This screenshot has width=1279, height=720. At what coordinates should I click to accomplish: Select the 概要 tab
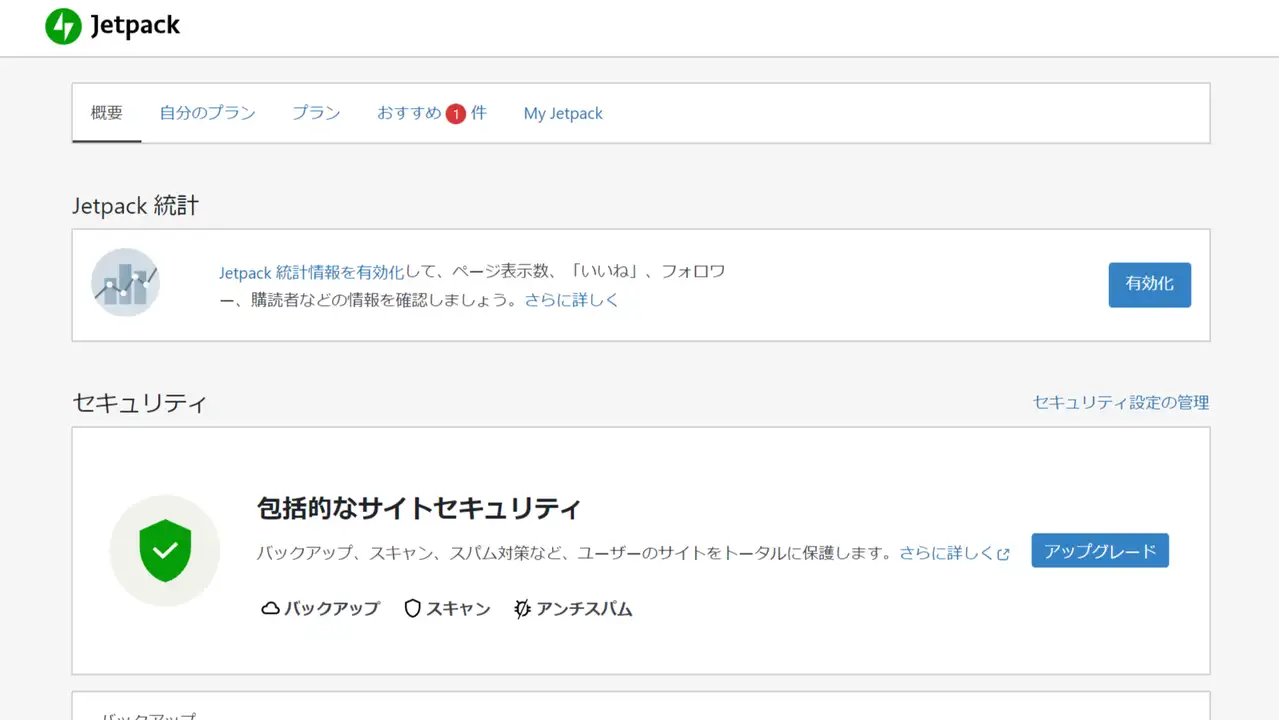[107, 113]
